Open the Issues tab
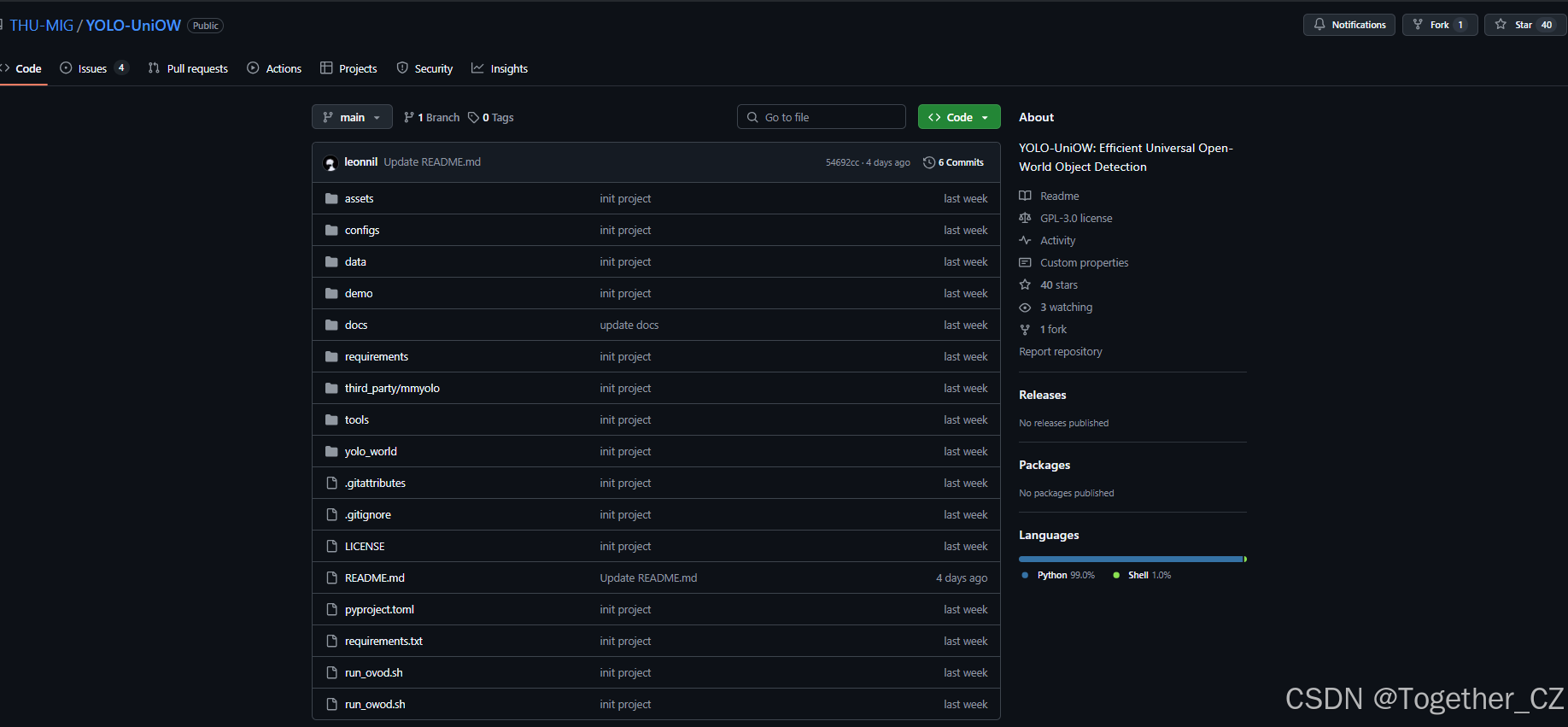 click(94, 68)
